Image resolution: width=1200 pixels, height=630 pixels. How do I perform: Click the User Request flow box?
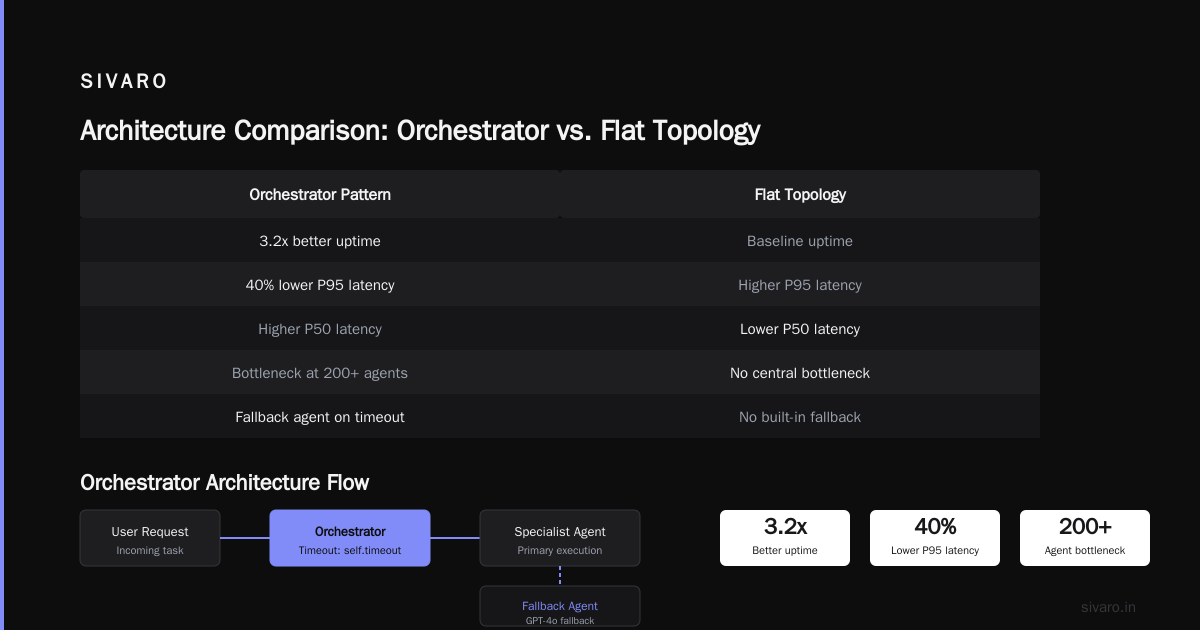pos(150,538)
